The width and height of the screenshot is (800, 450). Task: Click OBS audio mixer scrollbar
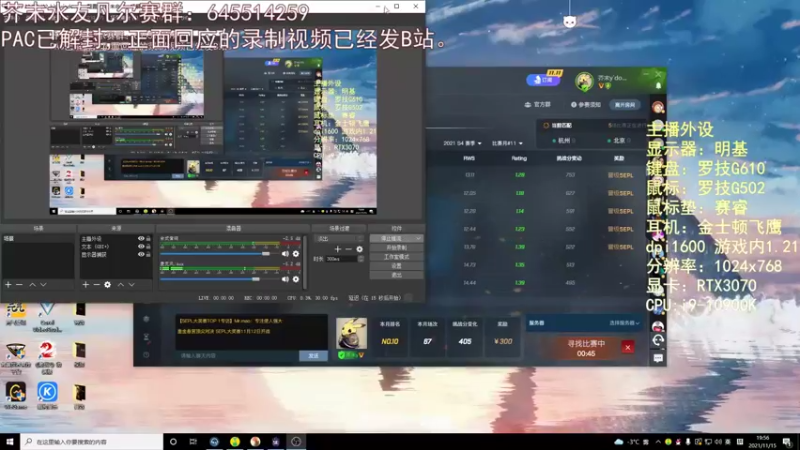(305, 260)
